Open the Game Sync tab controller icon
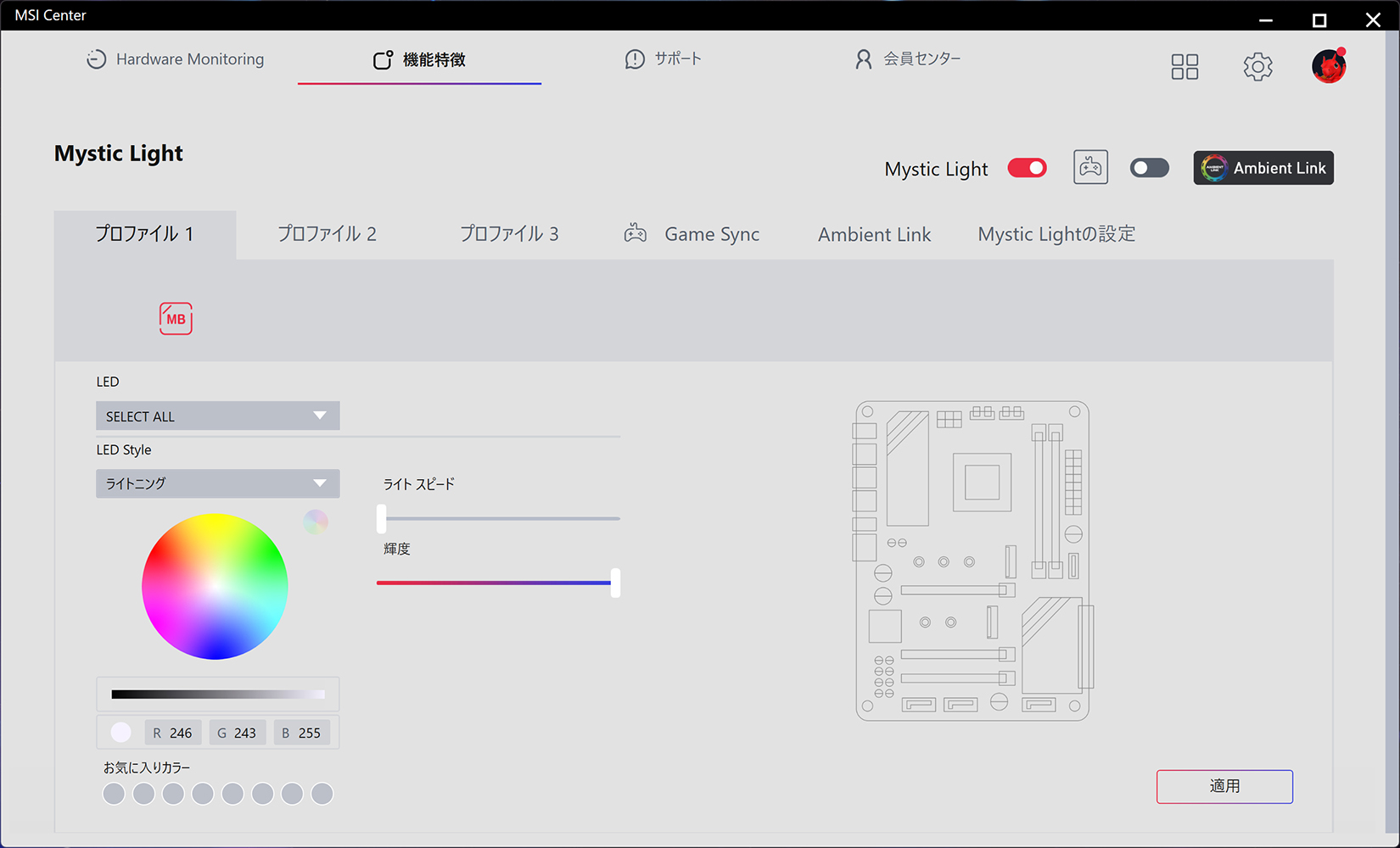This screenshot has width=1400, height=848. pyautogui.click(x=636, y=233)
